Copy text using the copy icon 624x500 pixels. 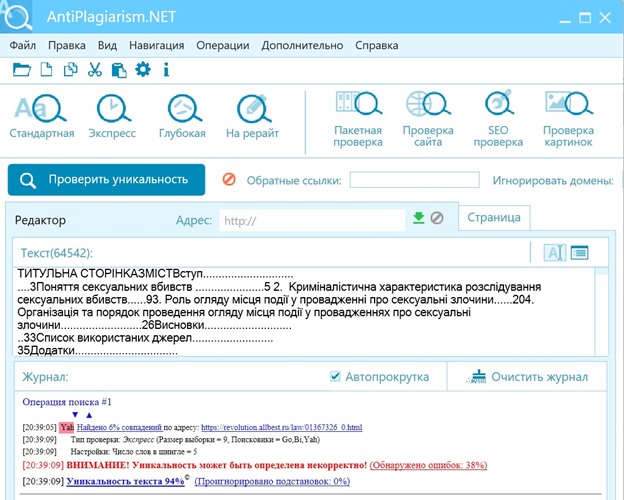pos(70,70)
